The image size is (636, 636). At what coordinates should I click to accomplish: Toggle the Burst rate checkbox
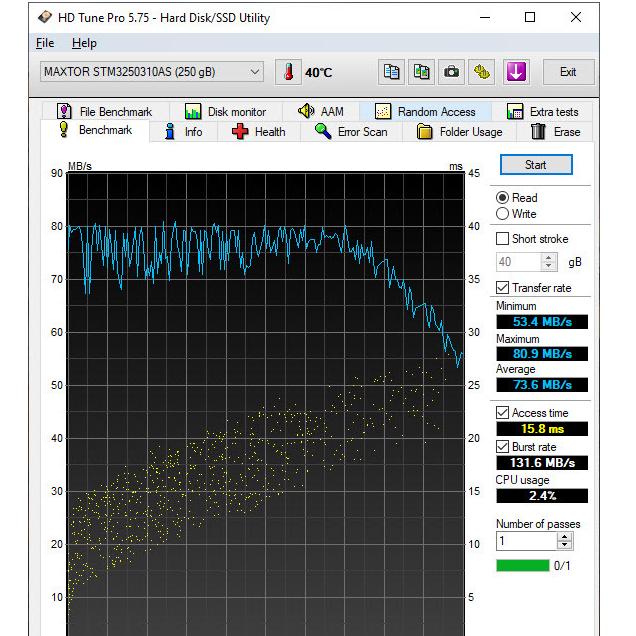pyautogui.click(x=503, y=447)
